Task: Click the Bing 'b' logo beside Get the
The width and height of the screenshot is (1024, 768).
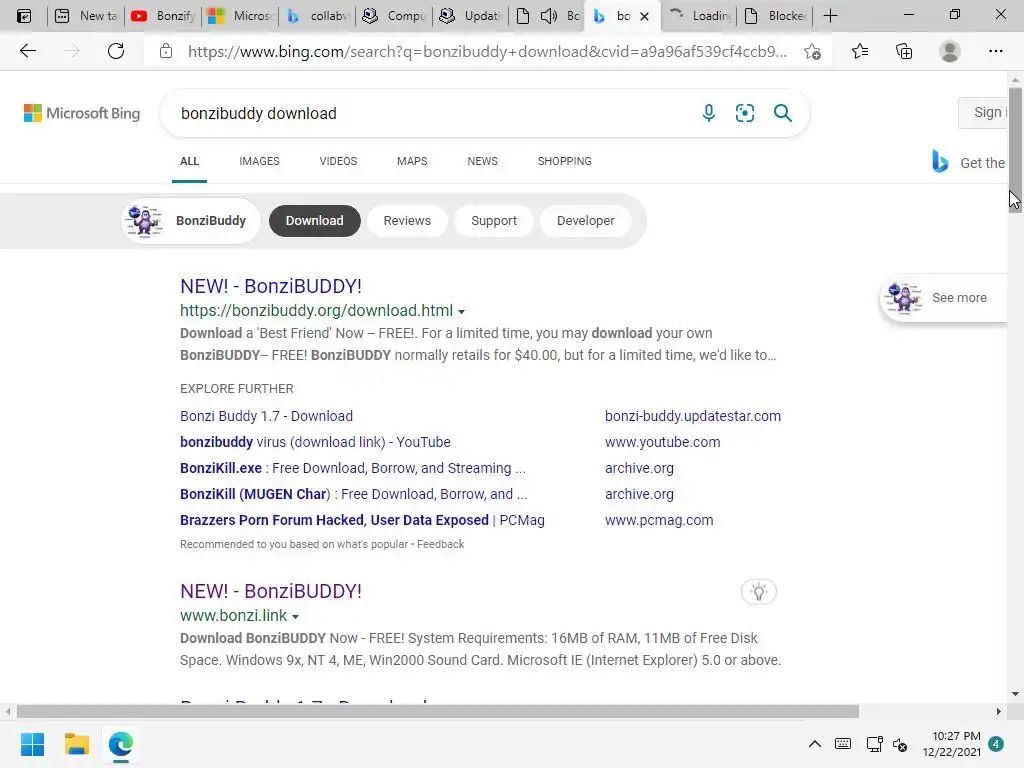Action: click(x=940, y=161)
